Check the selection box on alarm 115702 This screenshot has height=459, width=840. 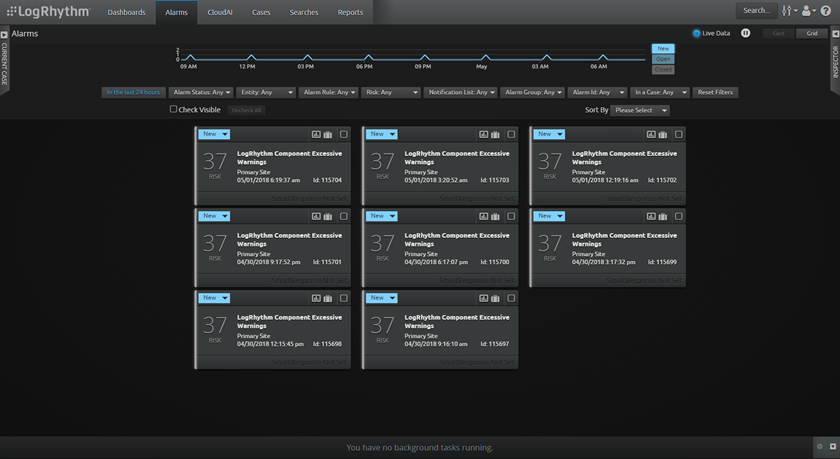click(x=678, y=134)
